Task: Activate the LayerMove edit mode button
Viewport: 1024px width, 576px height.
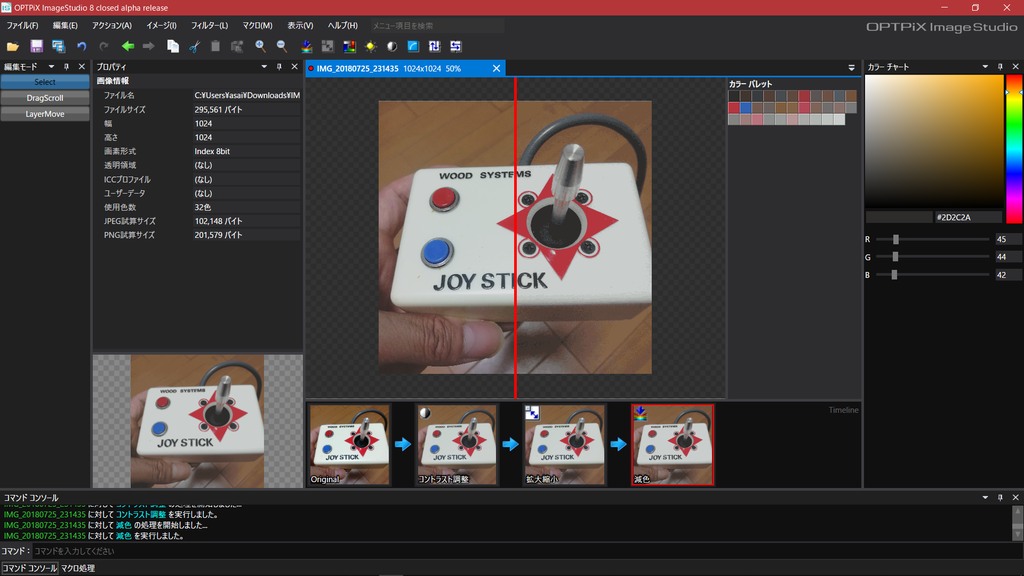Action: pos(45,114)
